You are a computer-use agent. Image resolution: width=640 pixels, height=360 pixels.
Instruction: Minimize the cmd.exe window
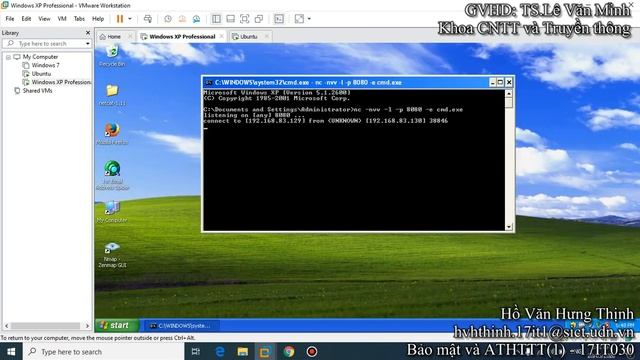(492, 82)
